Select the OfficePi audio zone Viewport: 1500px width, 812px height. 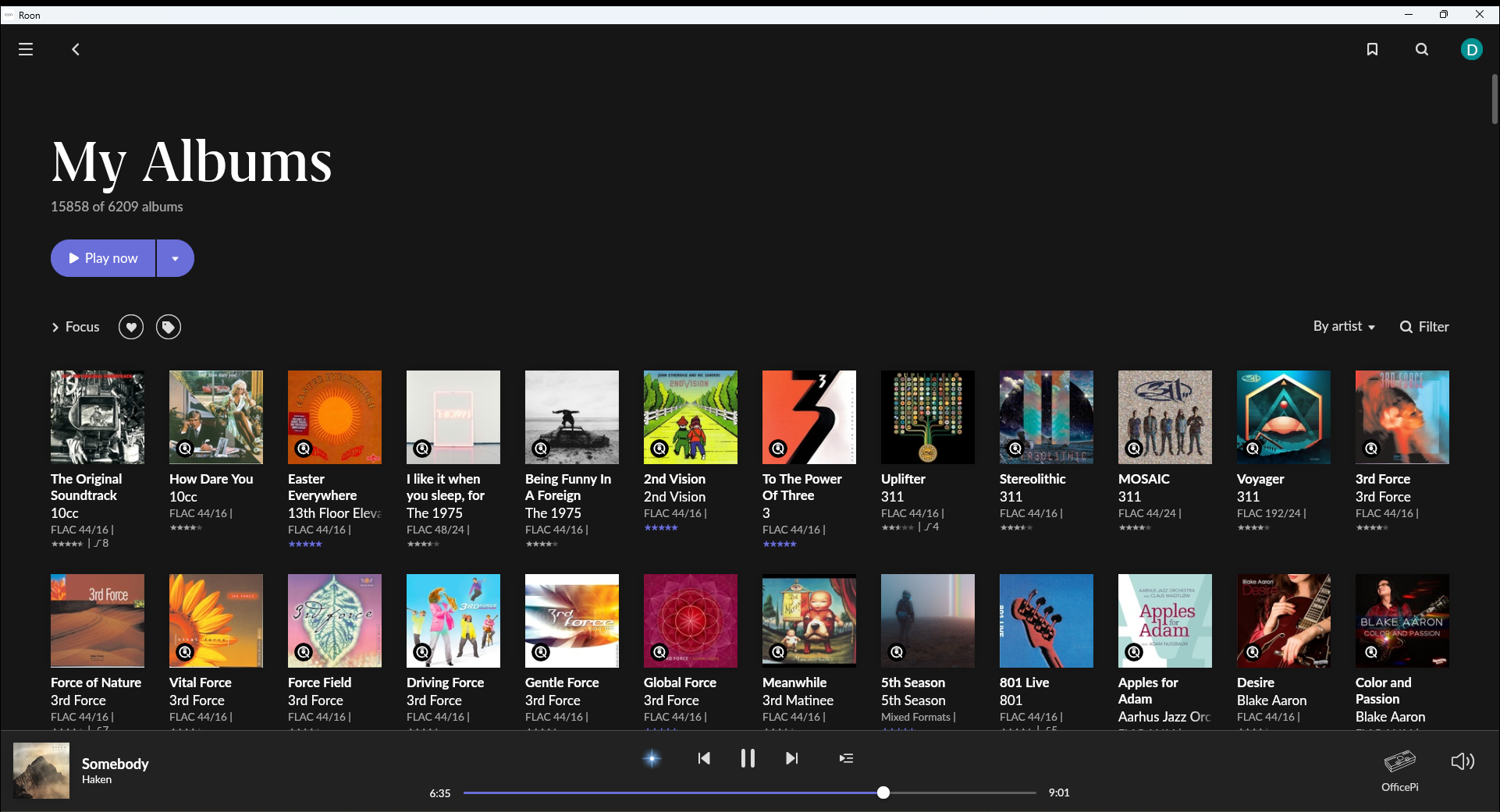(1400, 771)
